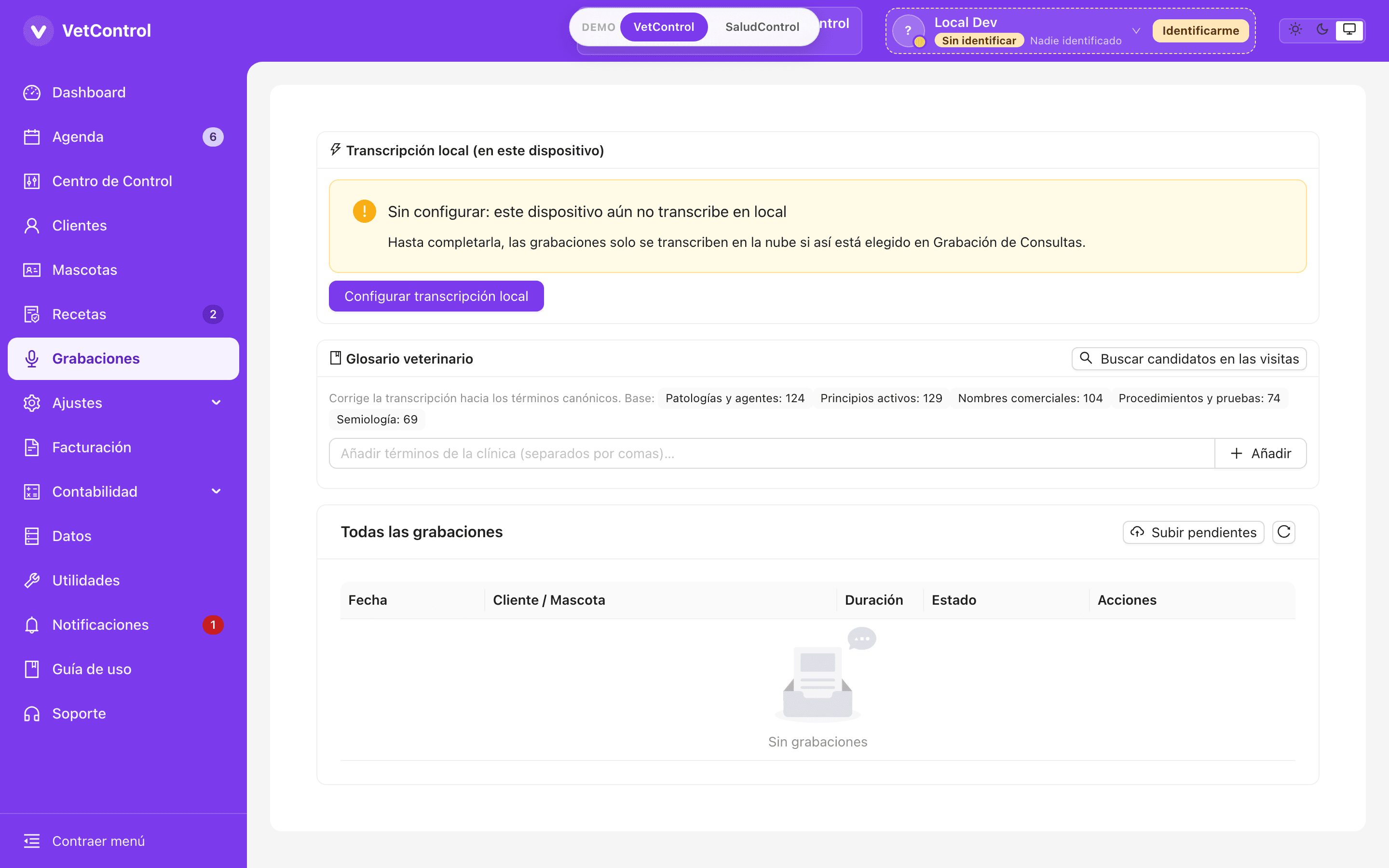The image size is (1389, 868).
Task: Select VetControl in the demo switcher
Action: coord(664,27)
